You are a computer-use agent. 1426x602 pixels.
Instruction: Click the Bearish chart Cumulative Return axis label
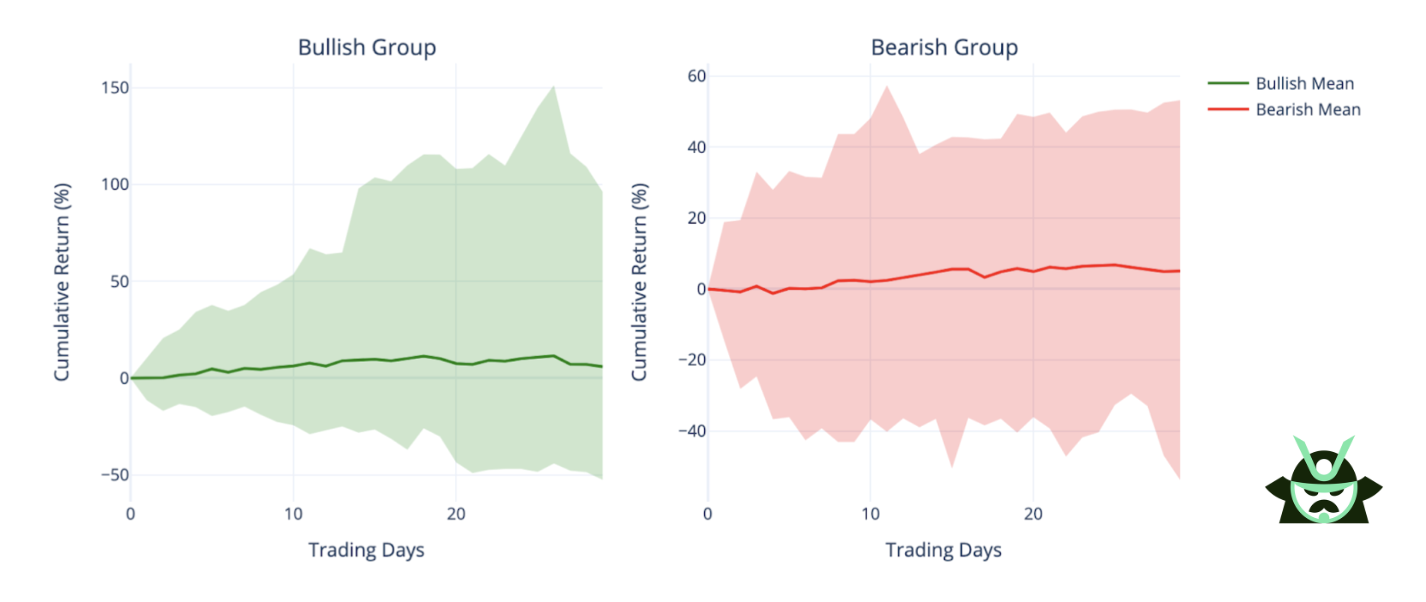(639, 283)
